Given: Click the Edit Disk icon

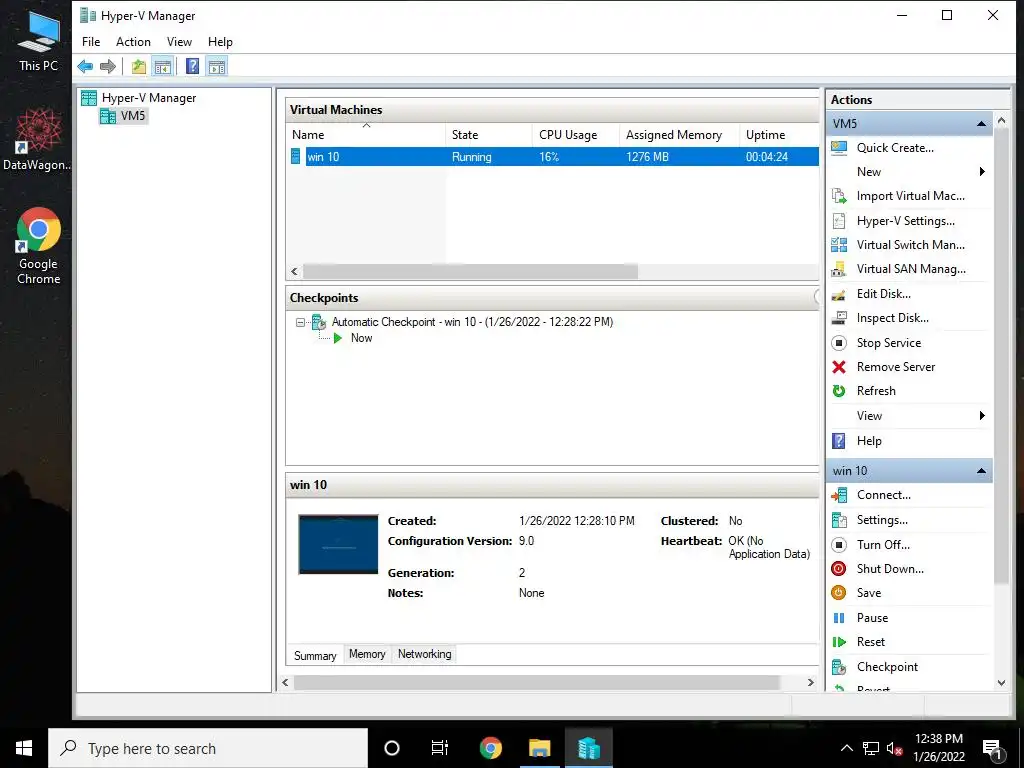Looking at the screenshot, I should [x=839, y=294].
